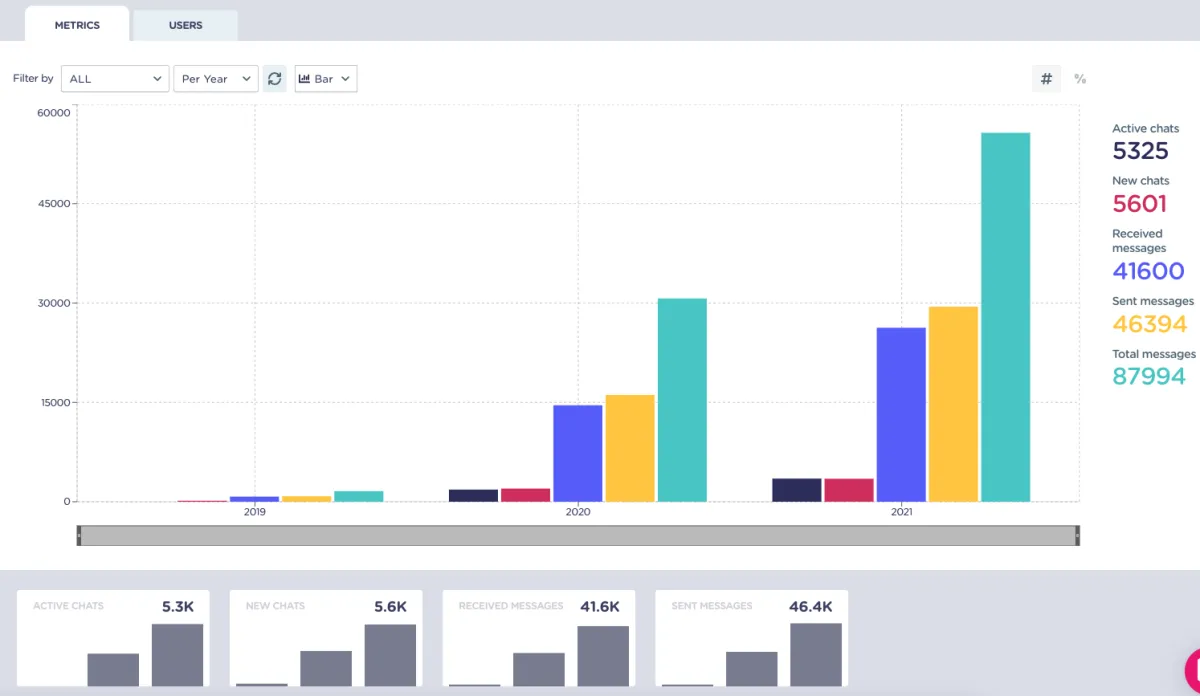1200x696 pixels.
Task: Click the Sent messages legend value 46394
Action: 1150,324
